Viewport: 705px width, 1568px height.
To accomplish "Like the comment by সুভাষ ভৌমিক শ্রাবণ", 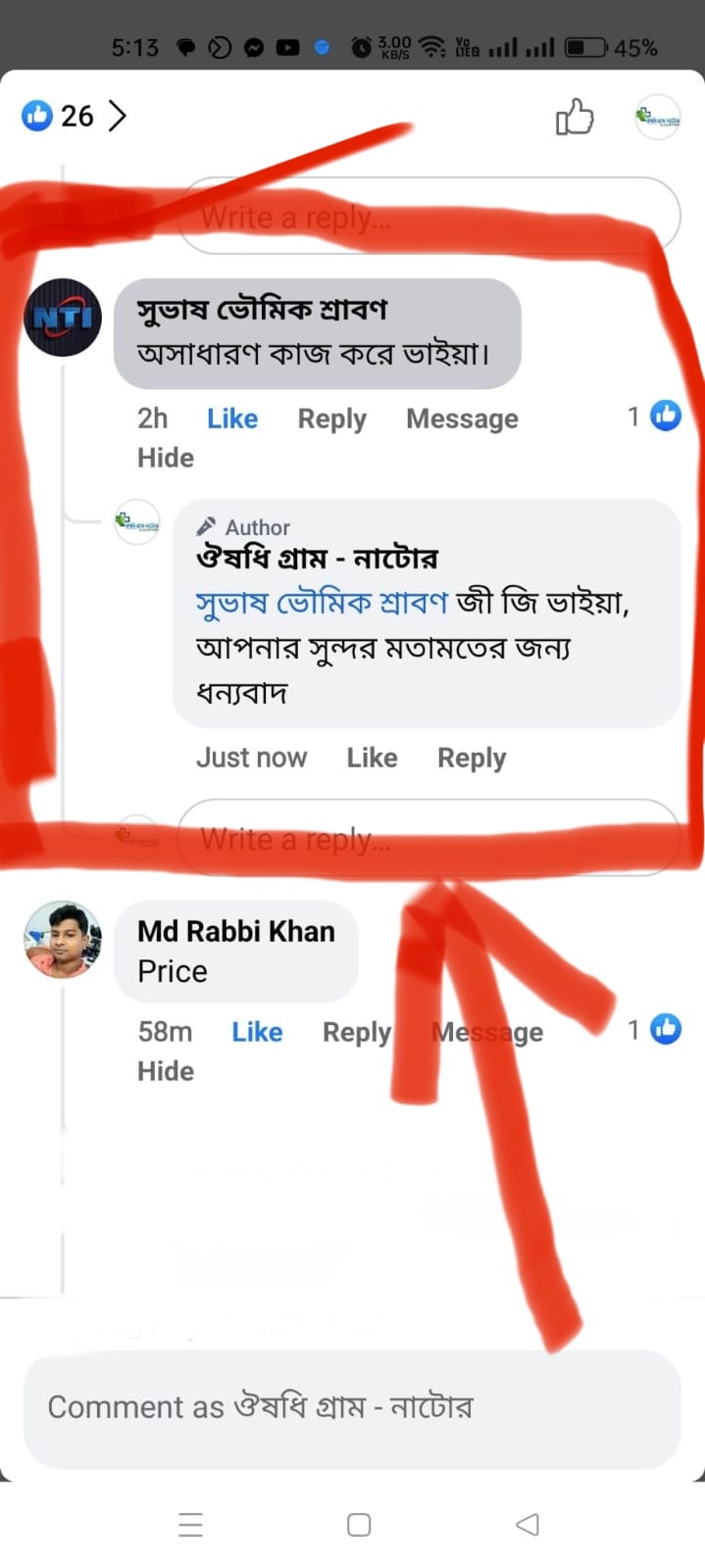I will (x=231, y=418).
